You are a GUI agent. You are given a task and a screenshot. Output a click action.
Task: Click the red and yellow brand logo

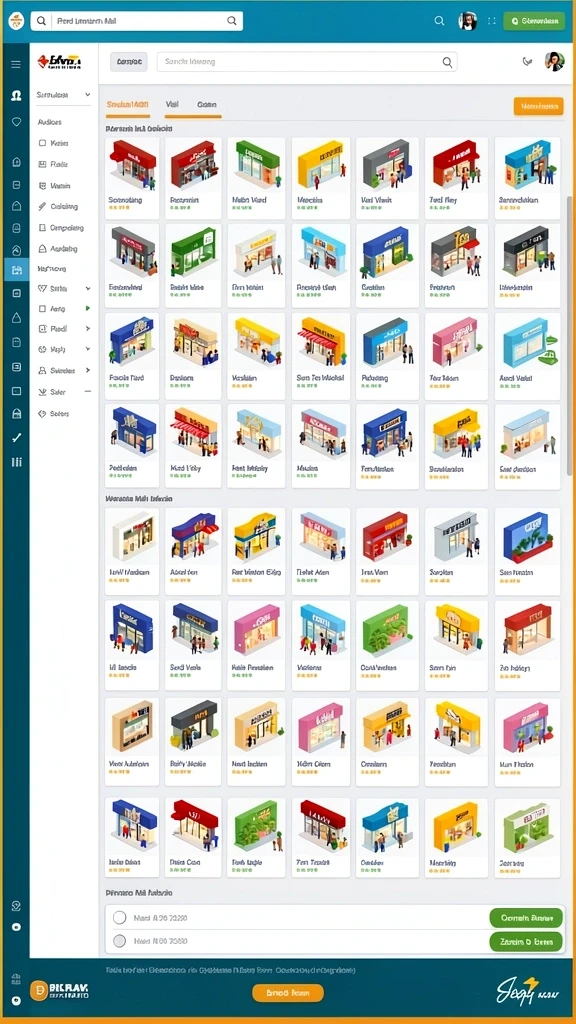click(59, 62)
